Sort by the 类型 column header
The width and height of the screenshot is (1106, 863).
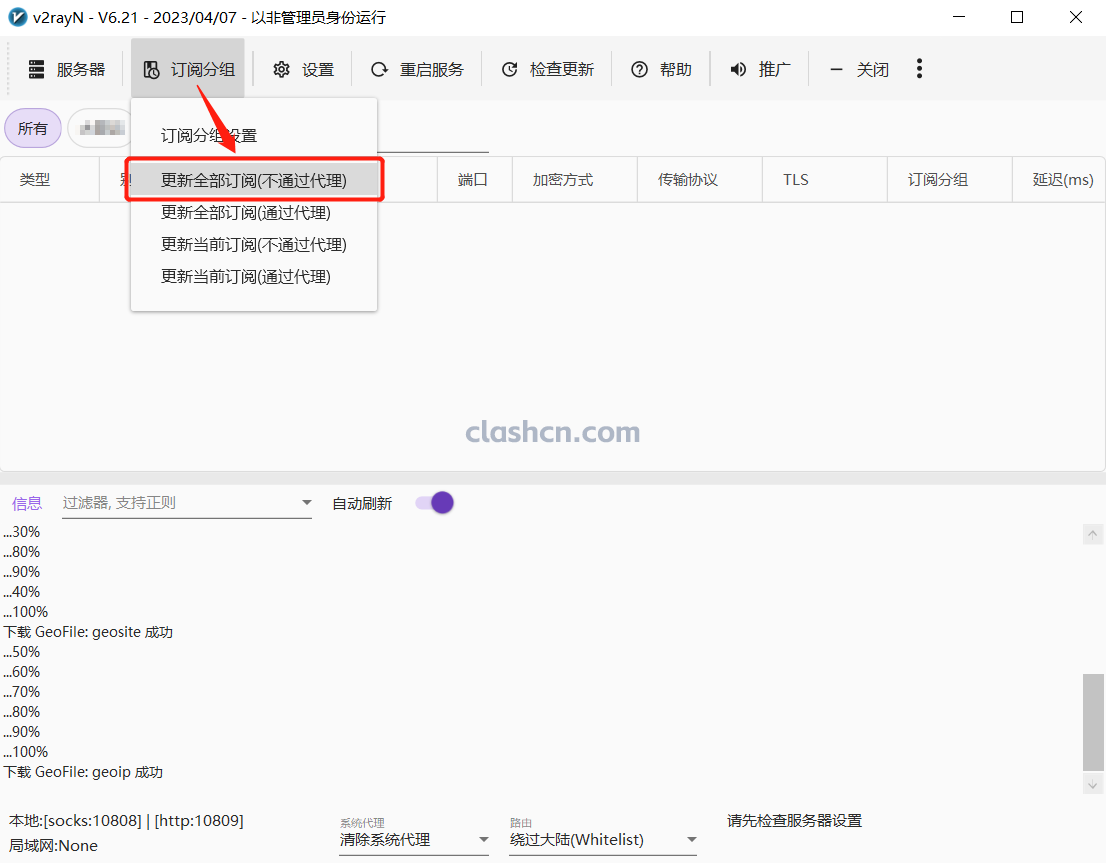pos(49,180)
